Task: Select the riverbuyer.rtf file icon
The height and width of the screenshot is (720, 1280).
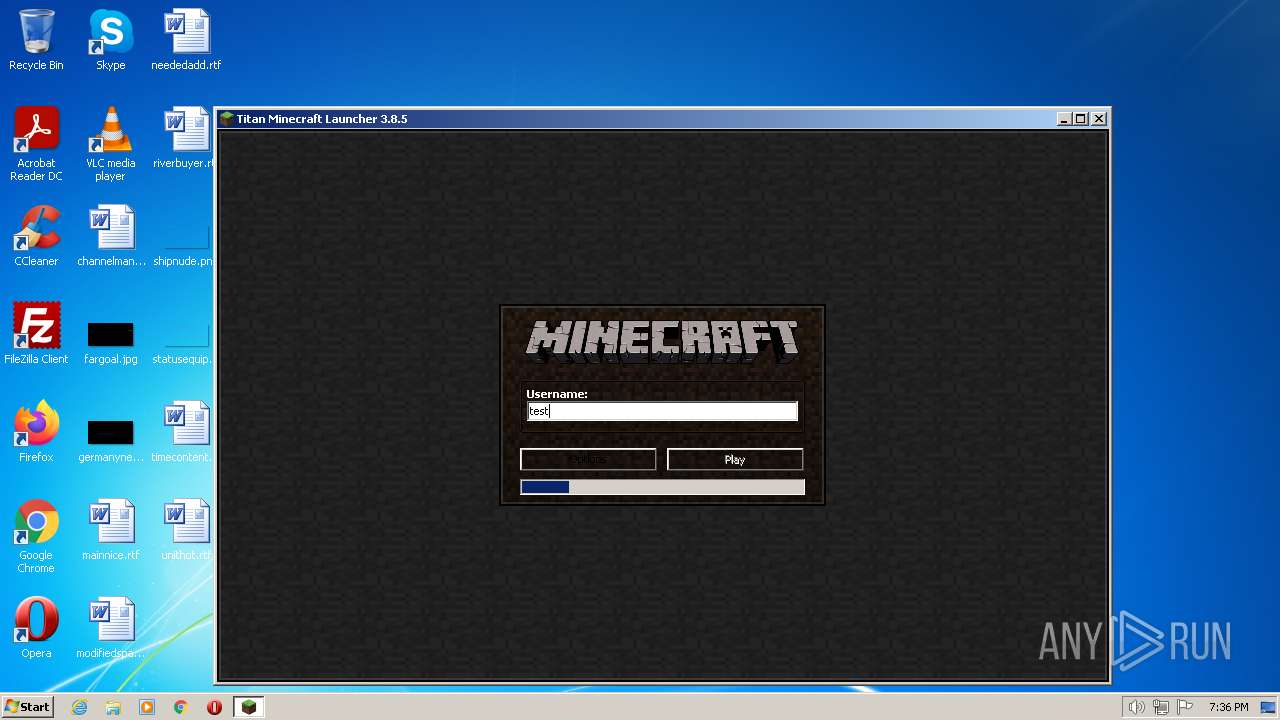Action: pyautogui.click(x=186, y=138)
